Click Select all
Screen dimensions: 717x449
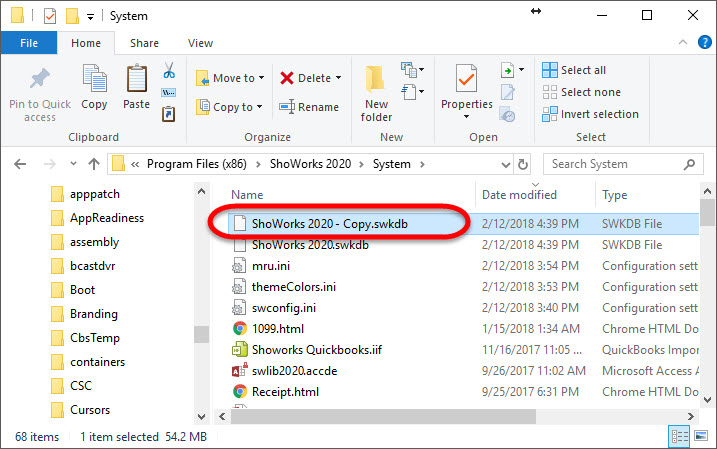pyautogui.click(x=574, y=70)
